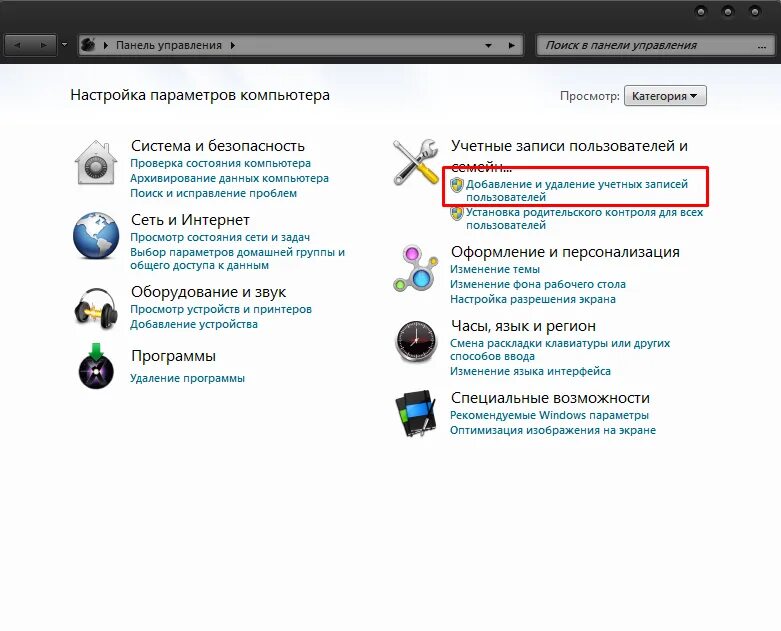
Task: Expand the address bar history dropdown arrow
Action: (x=488, y=45)
